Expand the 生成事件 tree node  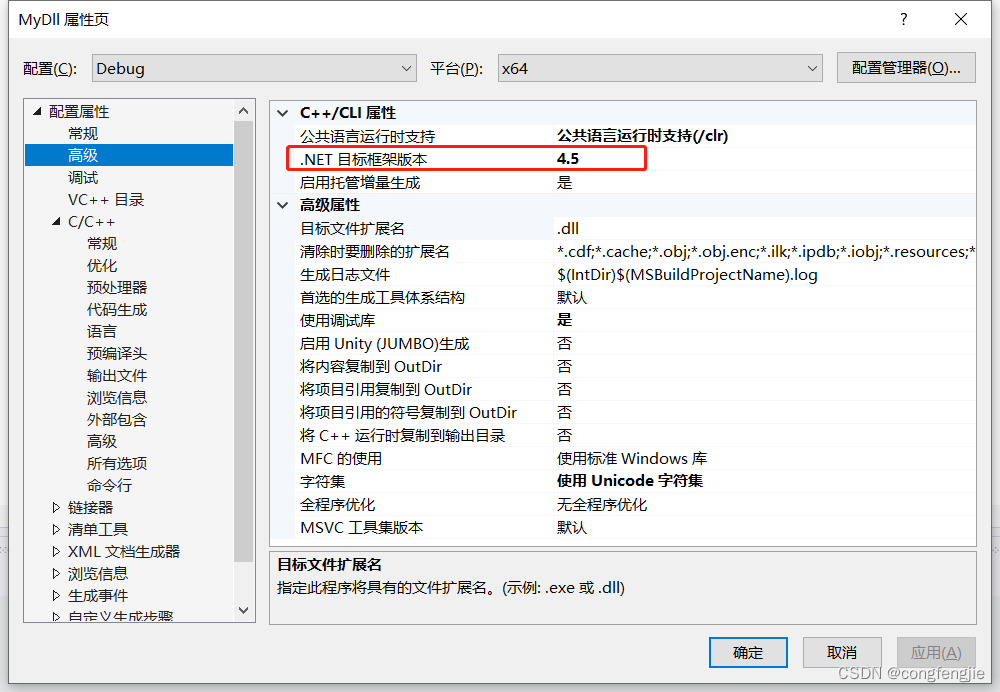(56, 595)
